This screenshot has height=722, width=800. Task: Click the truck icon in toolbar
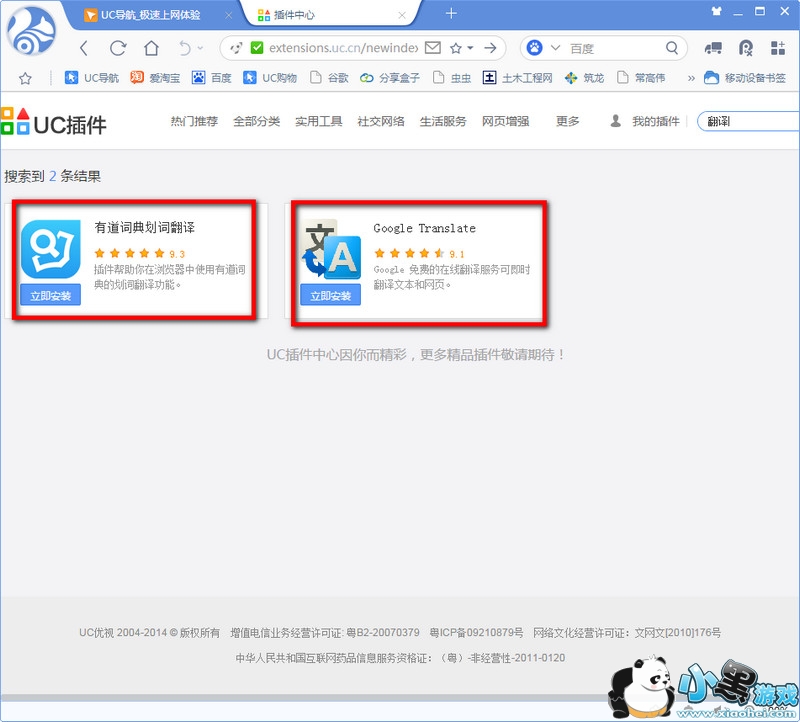click(x=713, y=48)
